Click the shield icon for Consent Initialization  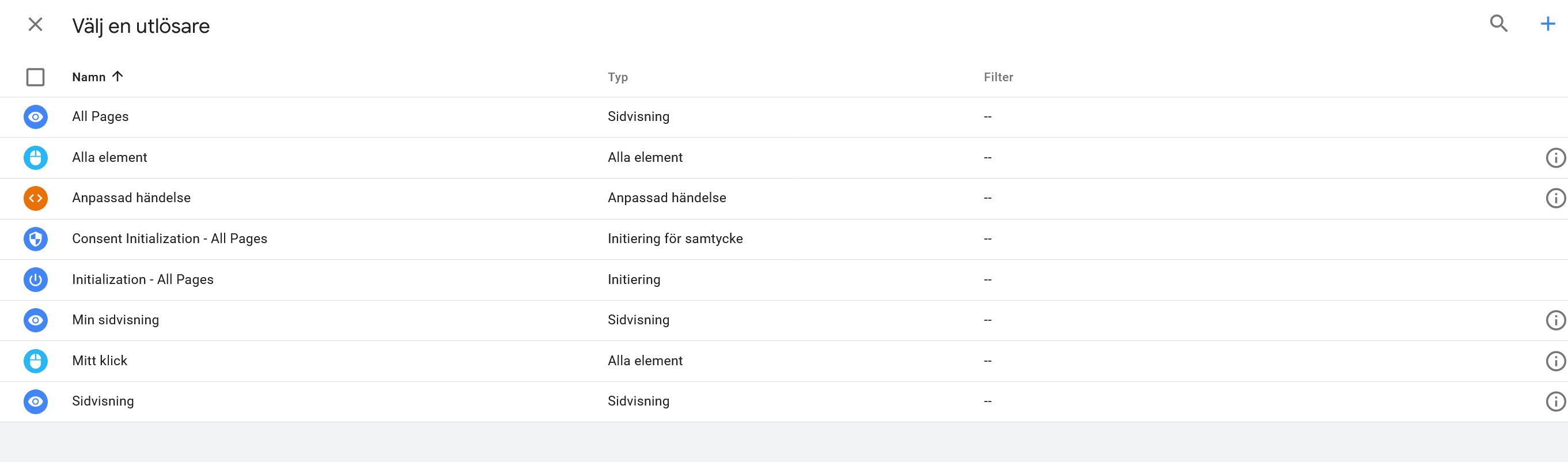pyautogui.click(x=35, y=238)
